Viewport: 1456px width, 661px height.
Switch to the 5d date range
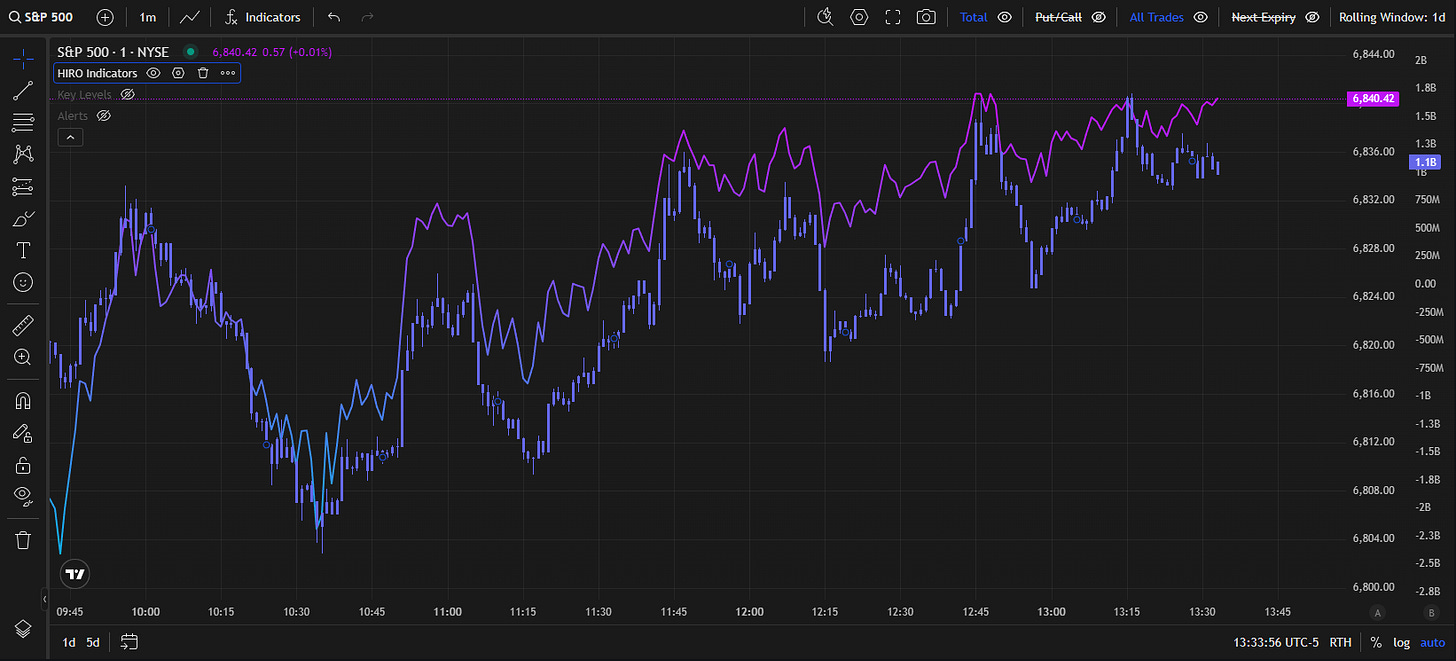coord(93,642)
